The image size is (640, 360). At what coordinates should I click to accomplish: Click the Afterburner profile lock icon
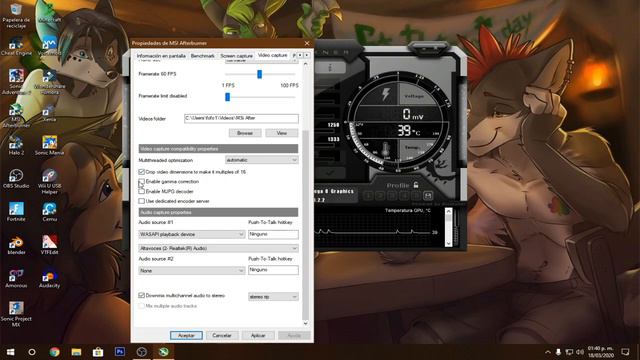pos(416,185)
